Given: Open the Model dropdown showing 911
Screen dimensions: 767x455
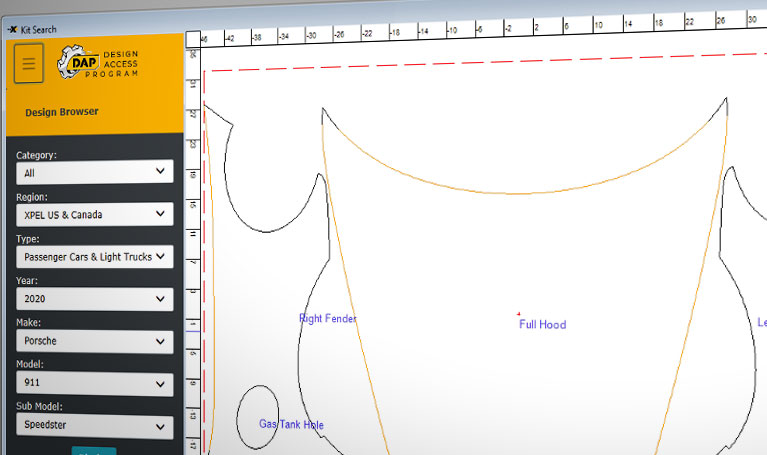Looking at the screenshot, I should click(94, 383).
